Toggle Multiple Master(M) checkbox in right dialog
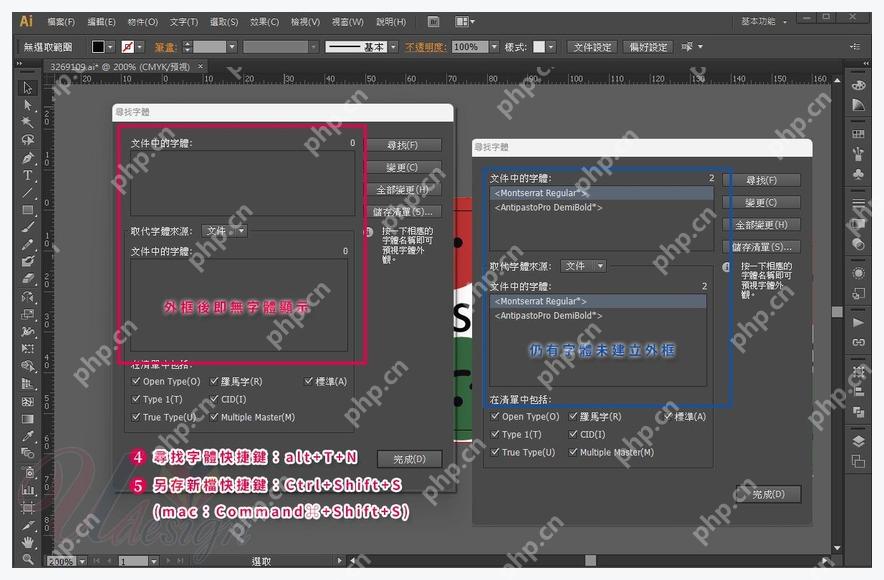 click(x=573, y=452)
